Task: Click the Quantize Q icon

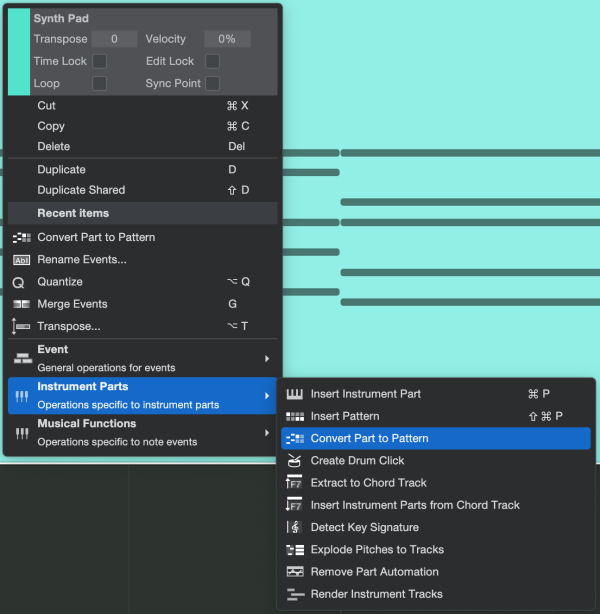Action: click(18, 282)
